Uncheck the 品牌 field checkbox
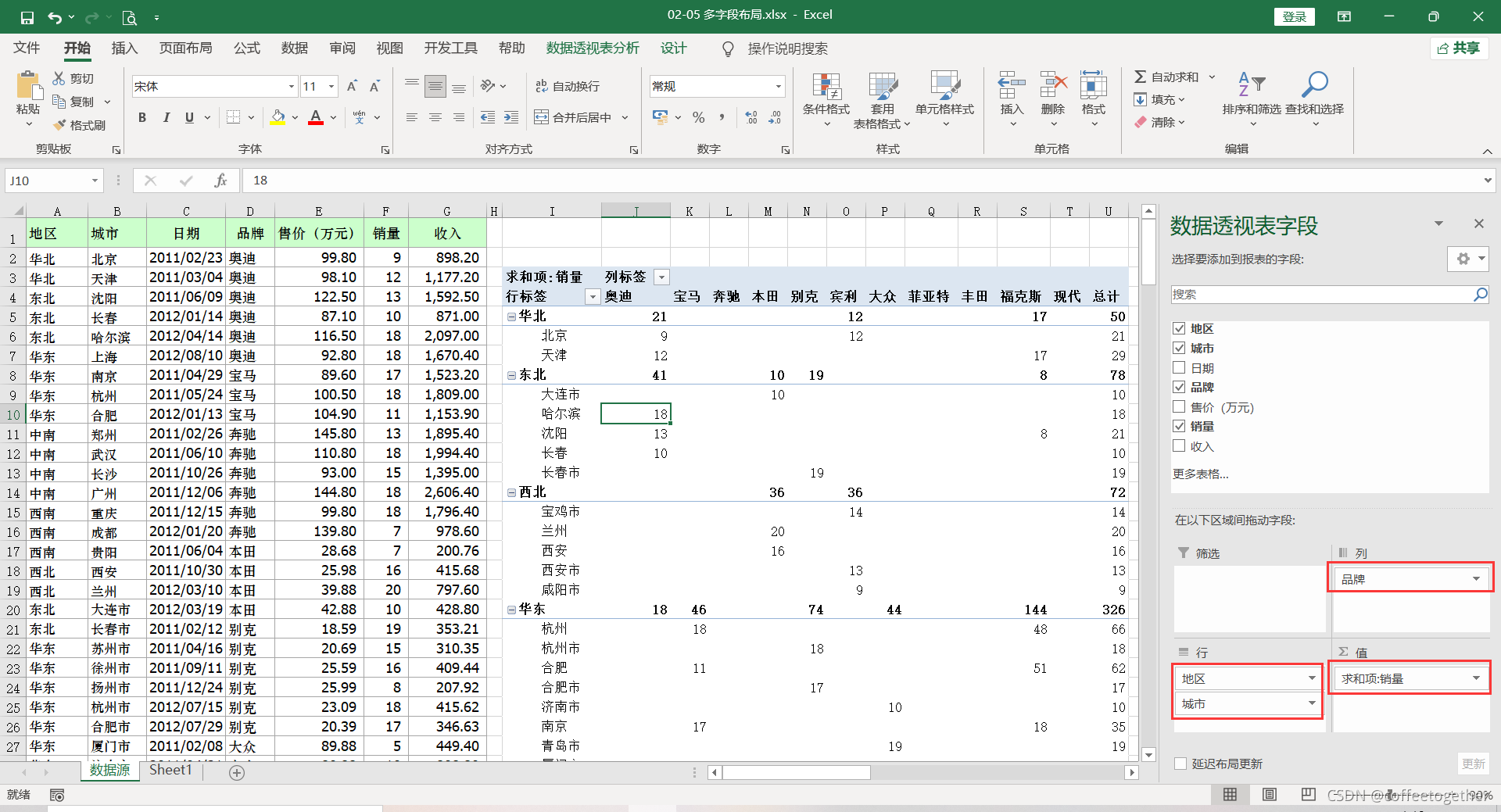 pyautogui.click(x=1179, y=387)
